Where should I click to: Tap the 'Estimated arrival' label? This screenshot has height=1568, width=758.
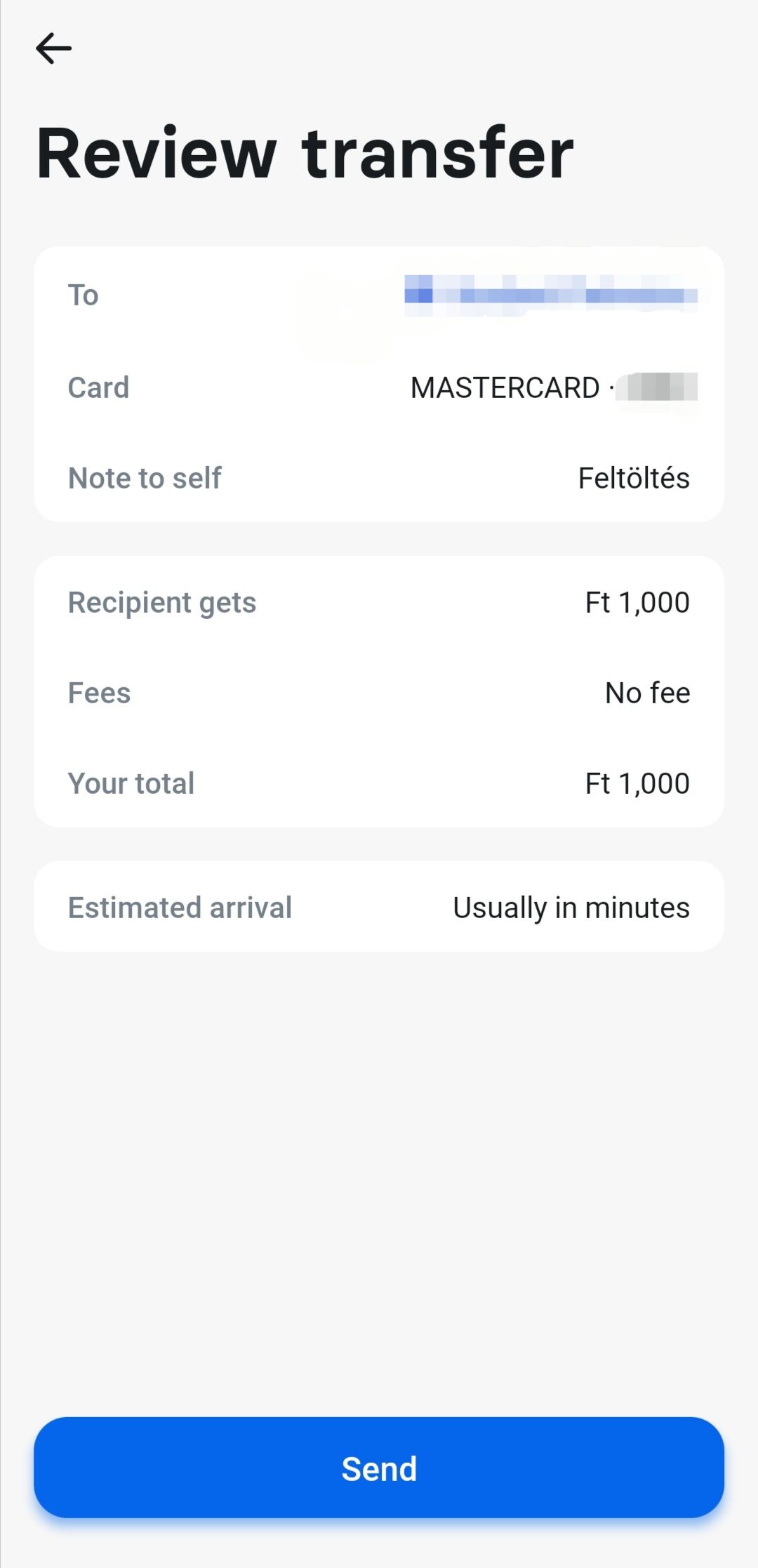180,908
